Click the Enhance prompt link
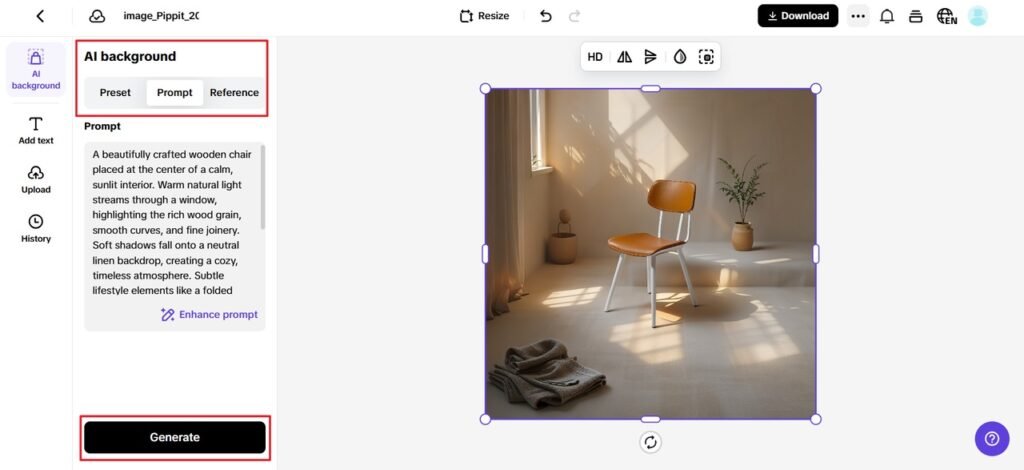The height and width of the screenshot is (470, 1024). pos(209,314)
